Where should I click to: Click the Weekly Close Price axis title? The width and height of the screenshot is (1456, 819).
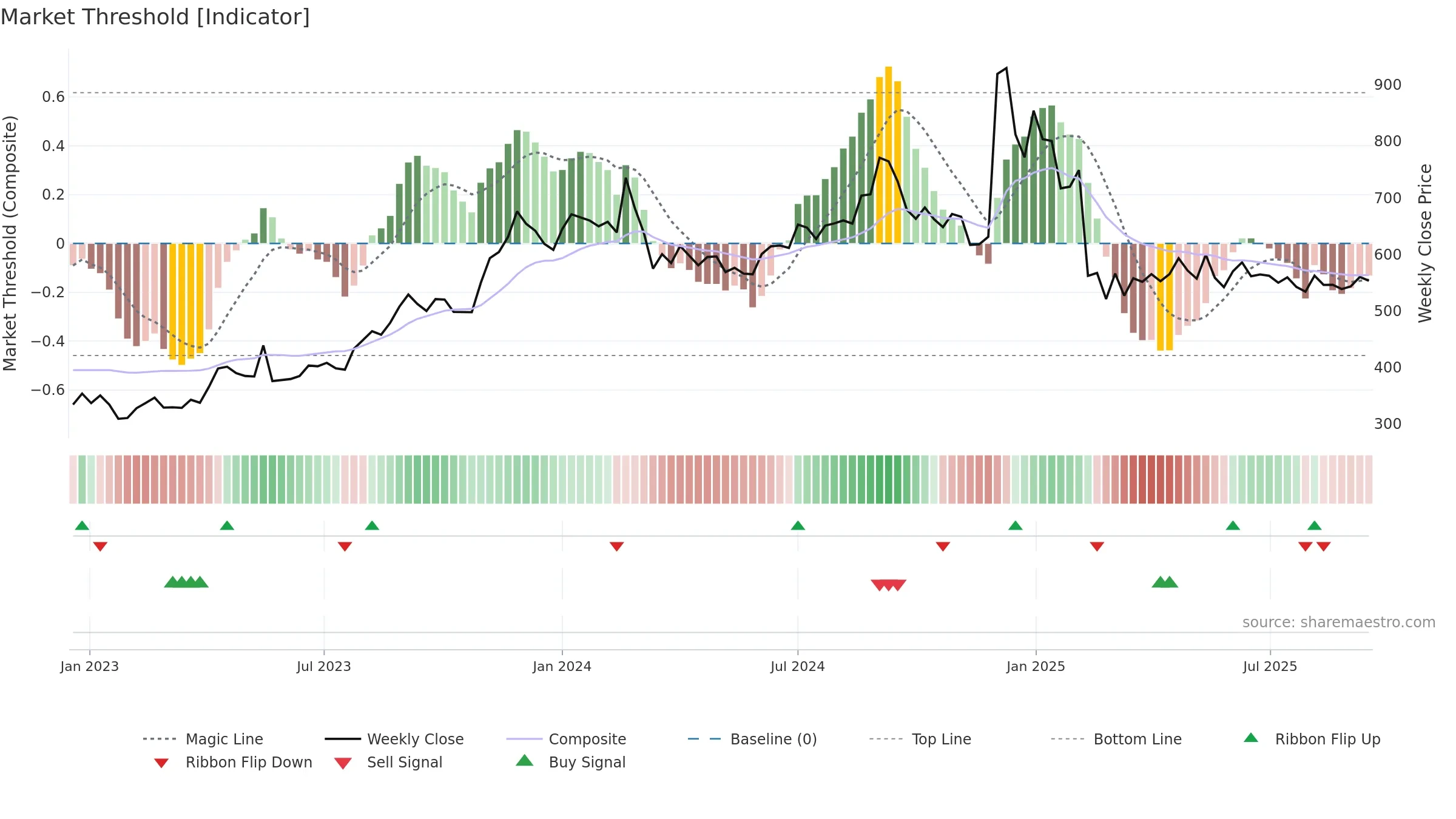pos(1425,243)
